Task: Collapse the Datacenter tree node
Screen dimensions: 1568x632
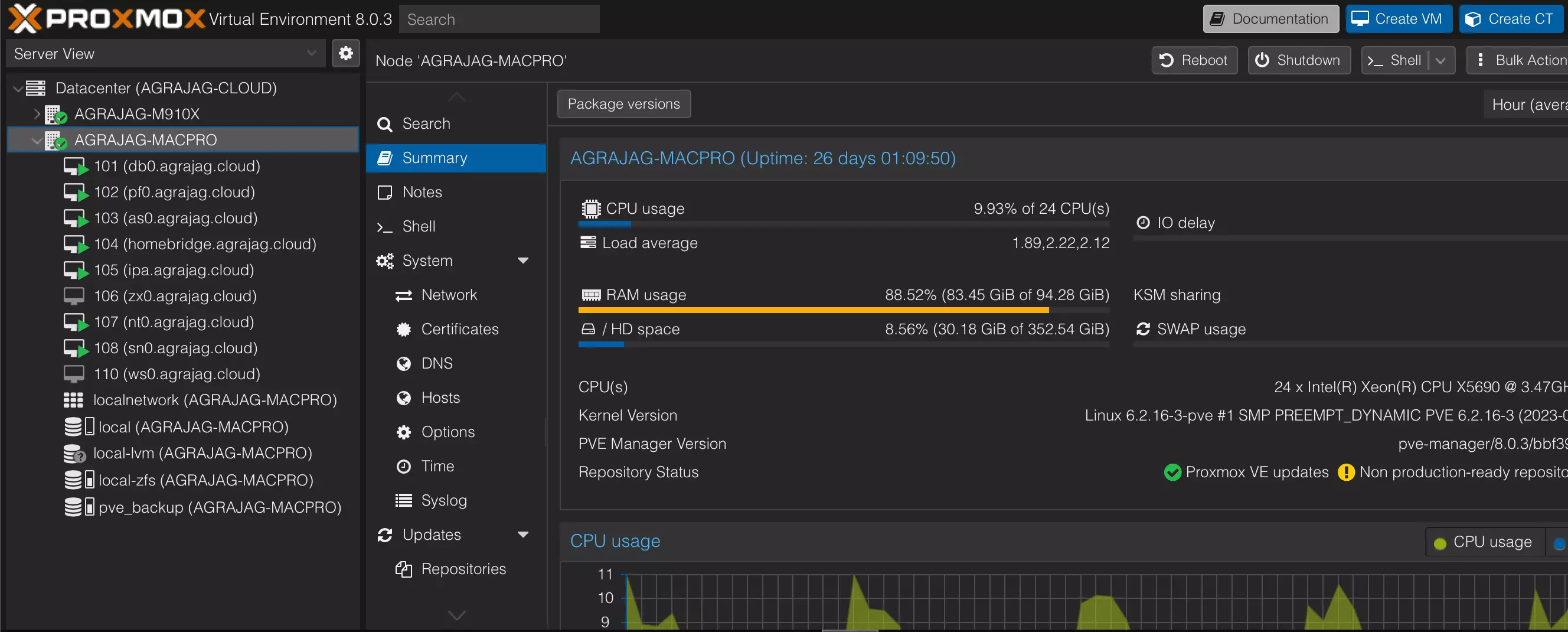Action: [x=18, y=88]
